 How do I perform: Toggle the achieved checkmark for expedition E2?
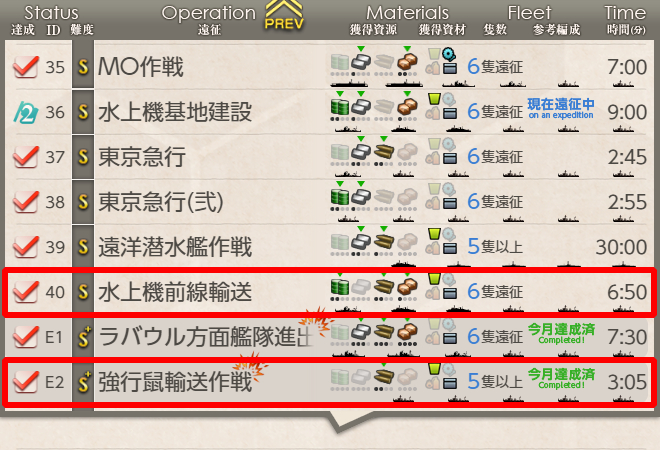(x=26, y=381)
